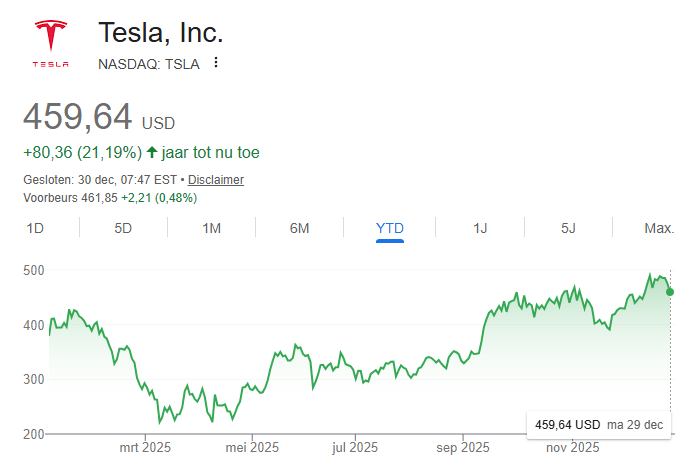682x463 pixels.
Task: Click the Tesla, Inc. company title
Action: coord(160,31)
